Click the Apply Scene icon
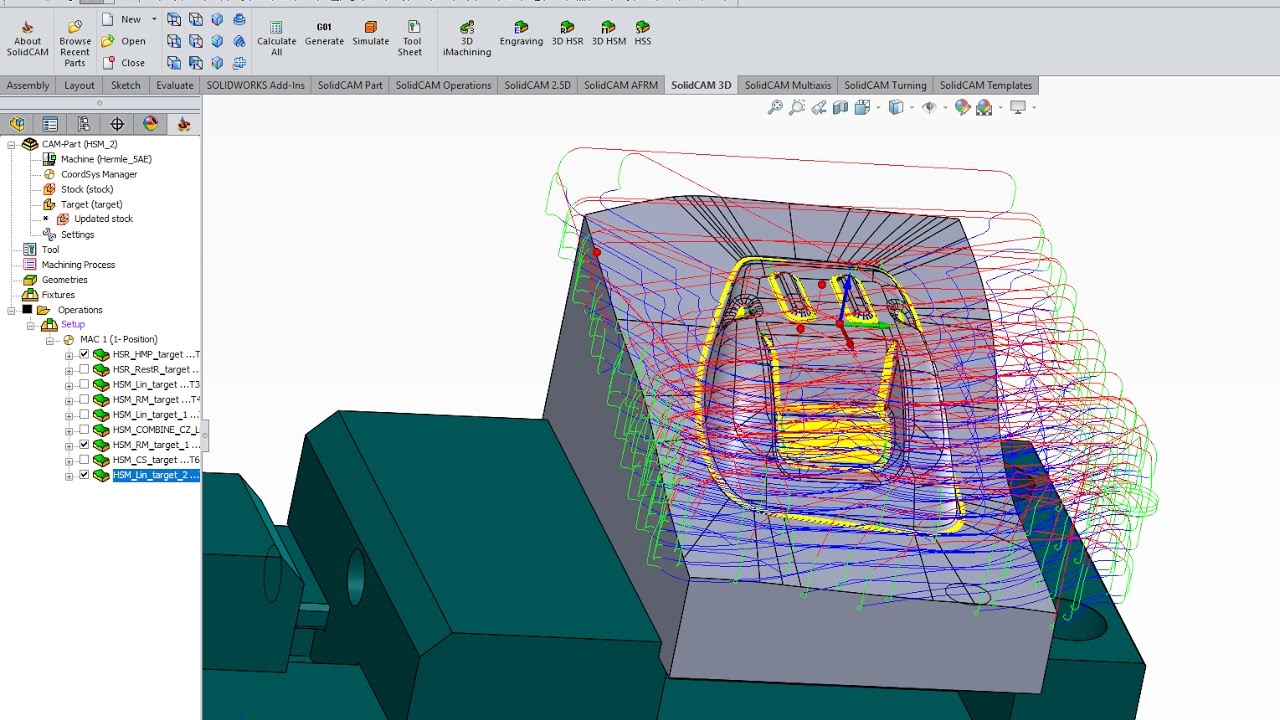 [984, 107]
